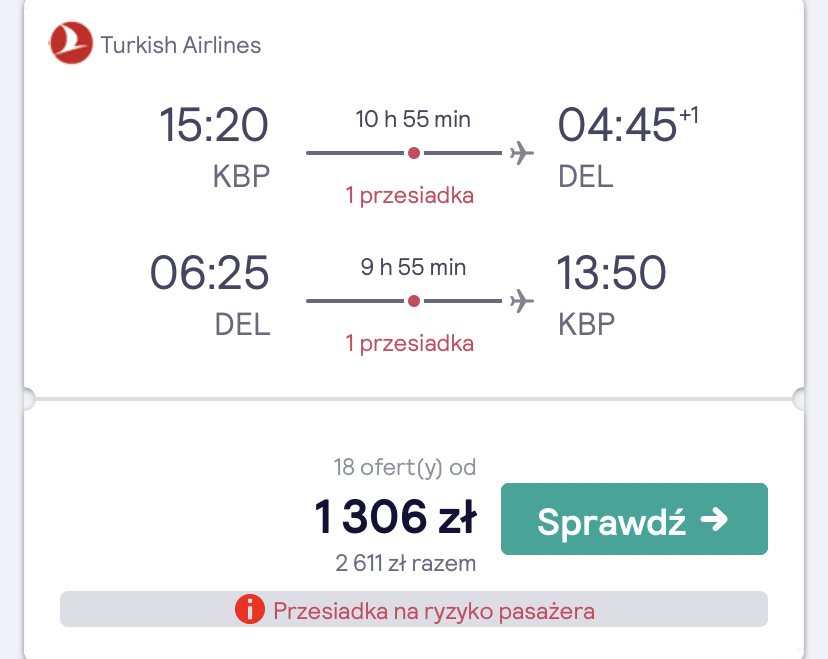Screen dimensions: 828x659
Task: Select the 1 przesiadka label on return flight
Action: tap(410, 344)
